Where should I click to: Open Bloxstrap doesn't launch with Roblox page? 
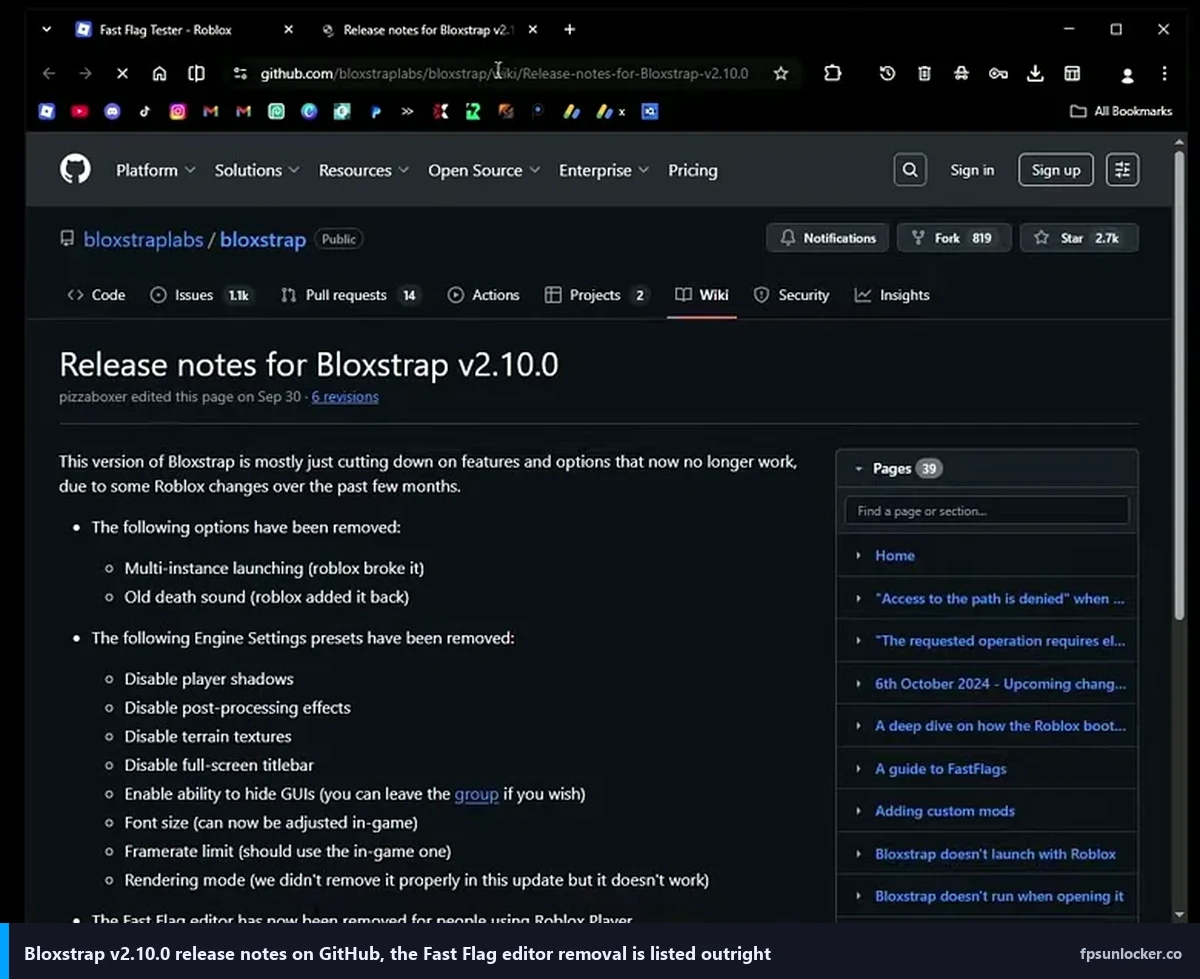click(x=995, y=854)
